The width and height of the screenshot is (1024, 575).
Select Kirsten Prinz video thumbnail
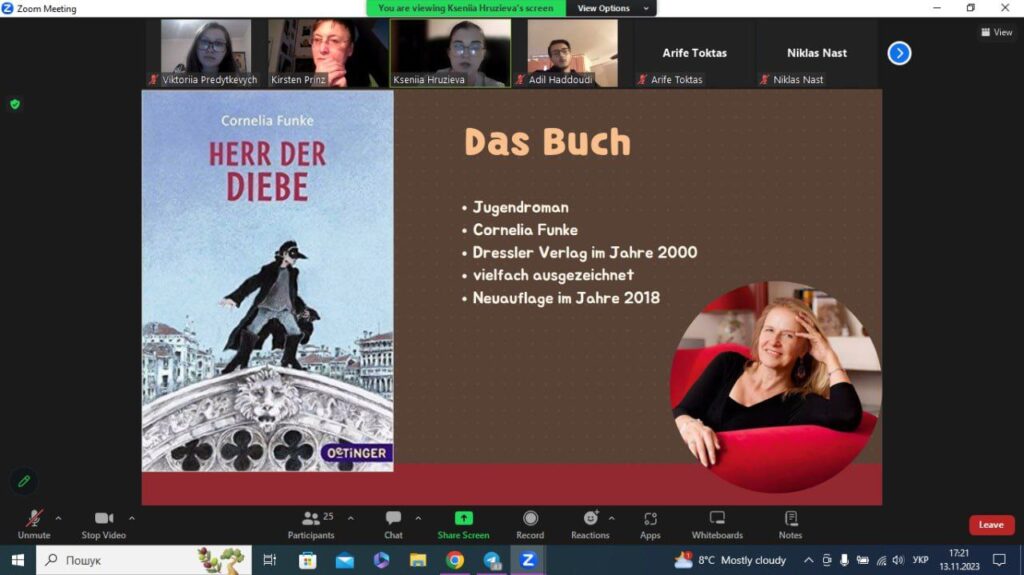pos(327,53)
